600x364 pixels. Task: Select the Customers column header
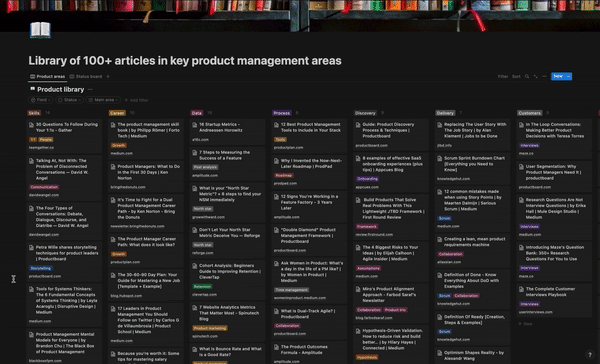point(530,113)
